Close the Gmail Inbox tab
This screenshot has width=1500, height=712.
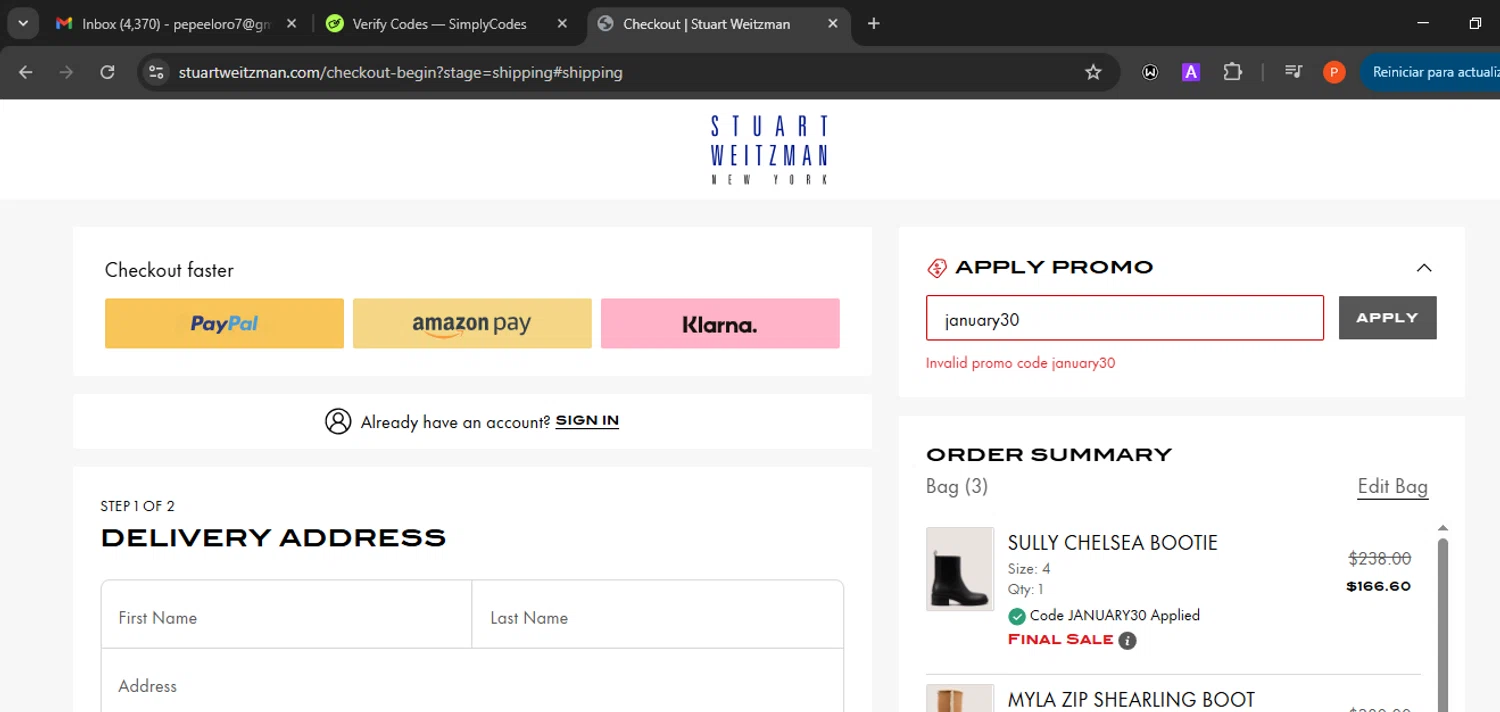click(x=292, y=24)
